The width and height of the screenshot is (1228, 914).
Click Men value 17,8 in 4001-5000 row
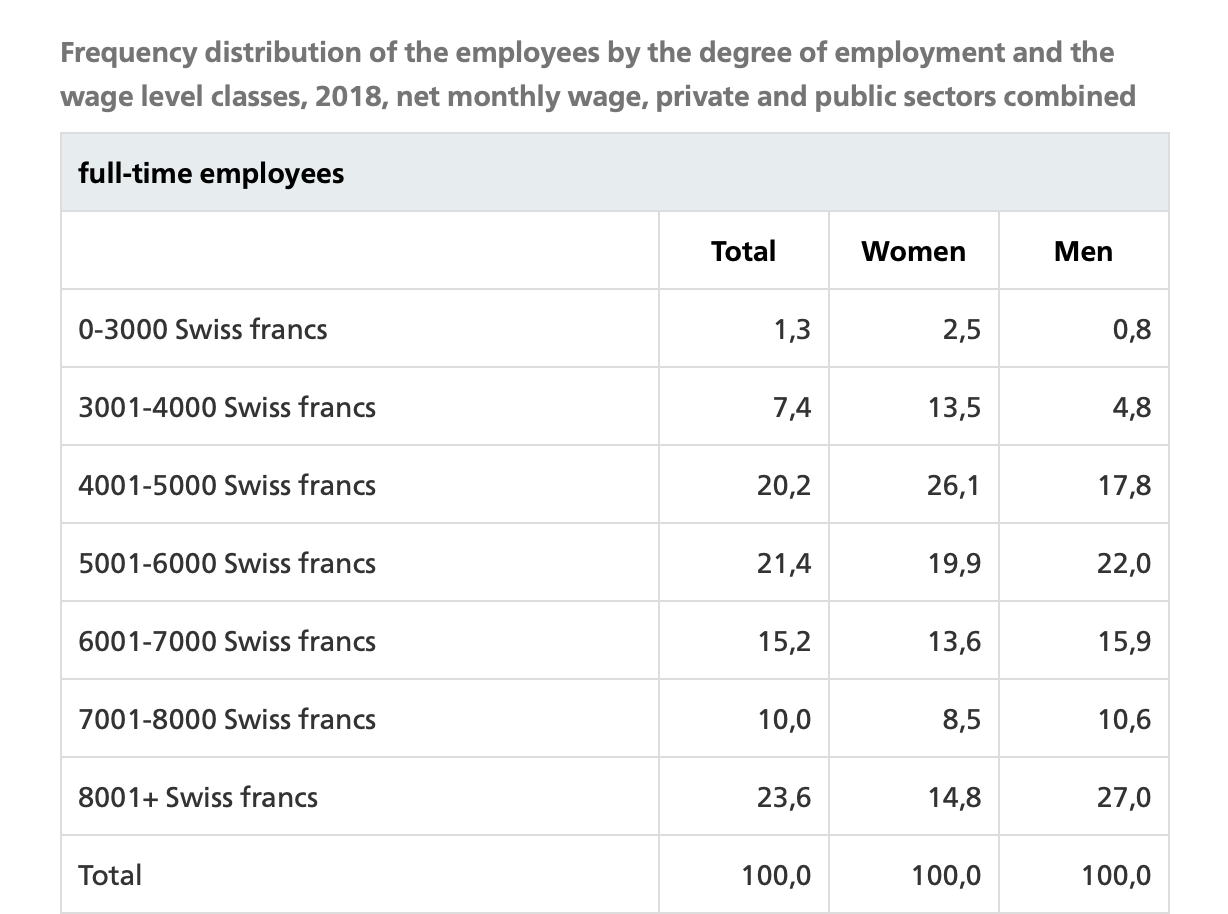tap(1125, 485)
